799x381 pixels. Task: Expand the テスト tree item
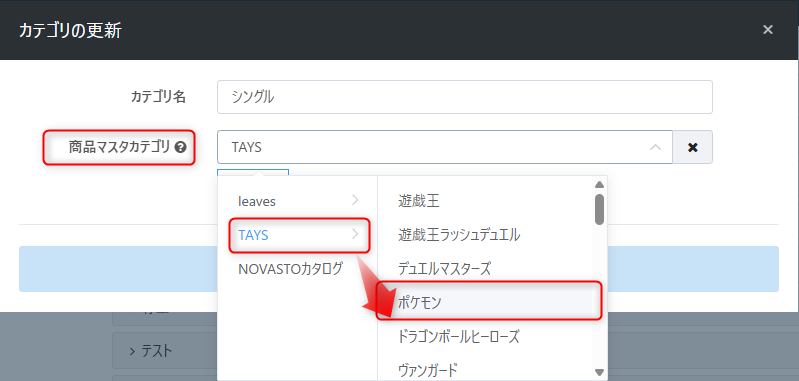click(x=151, y=350)
